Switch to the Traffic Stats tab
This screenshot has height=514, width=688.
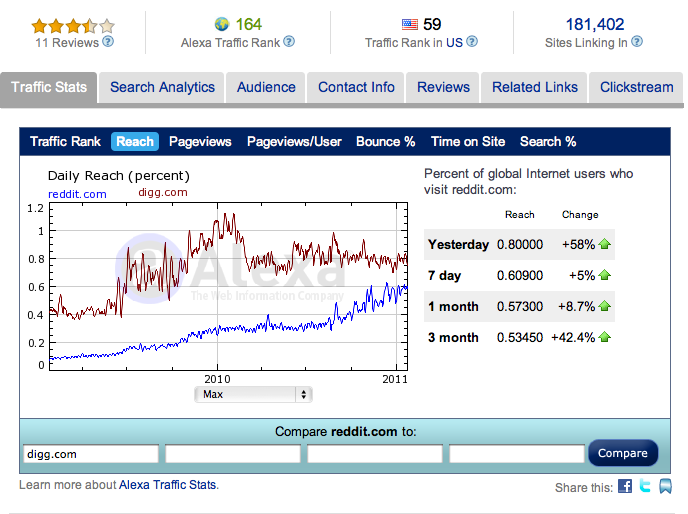click(49, 87)
